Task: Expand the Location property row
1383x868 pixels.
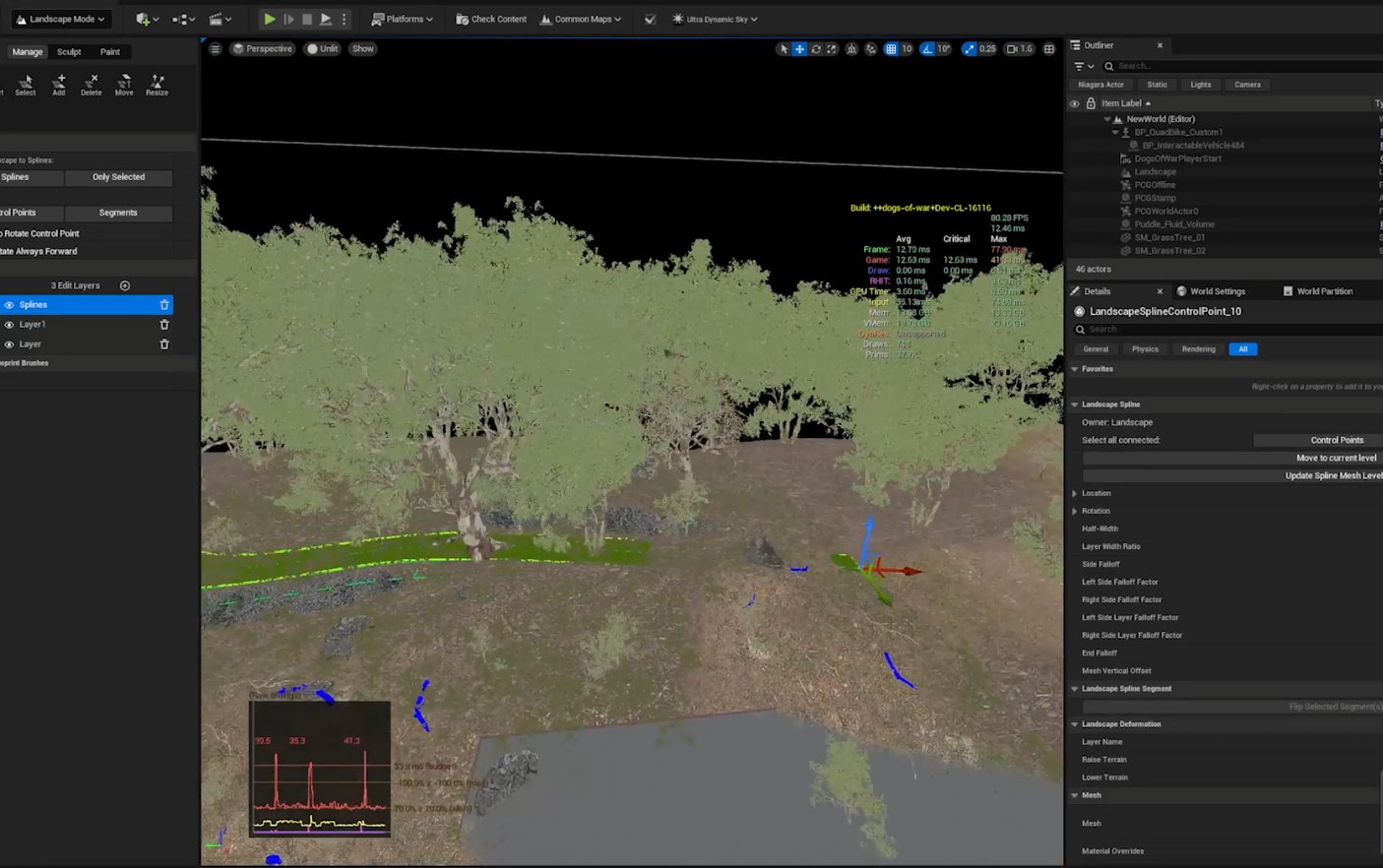Action: 1075,493
